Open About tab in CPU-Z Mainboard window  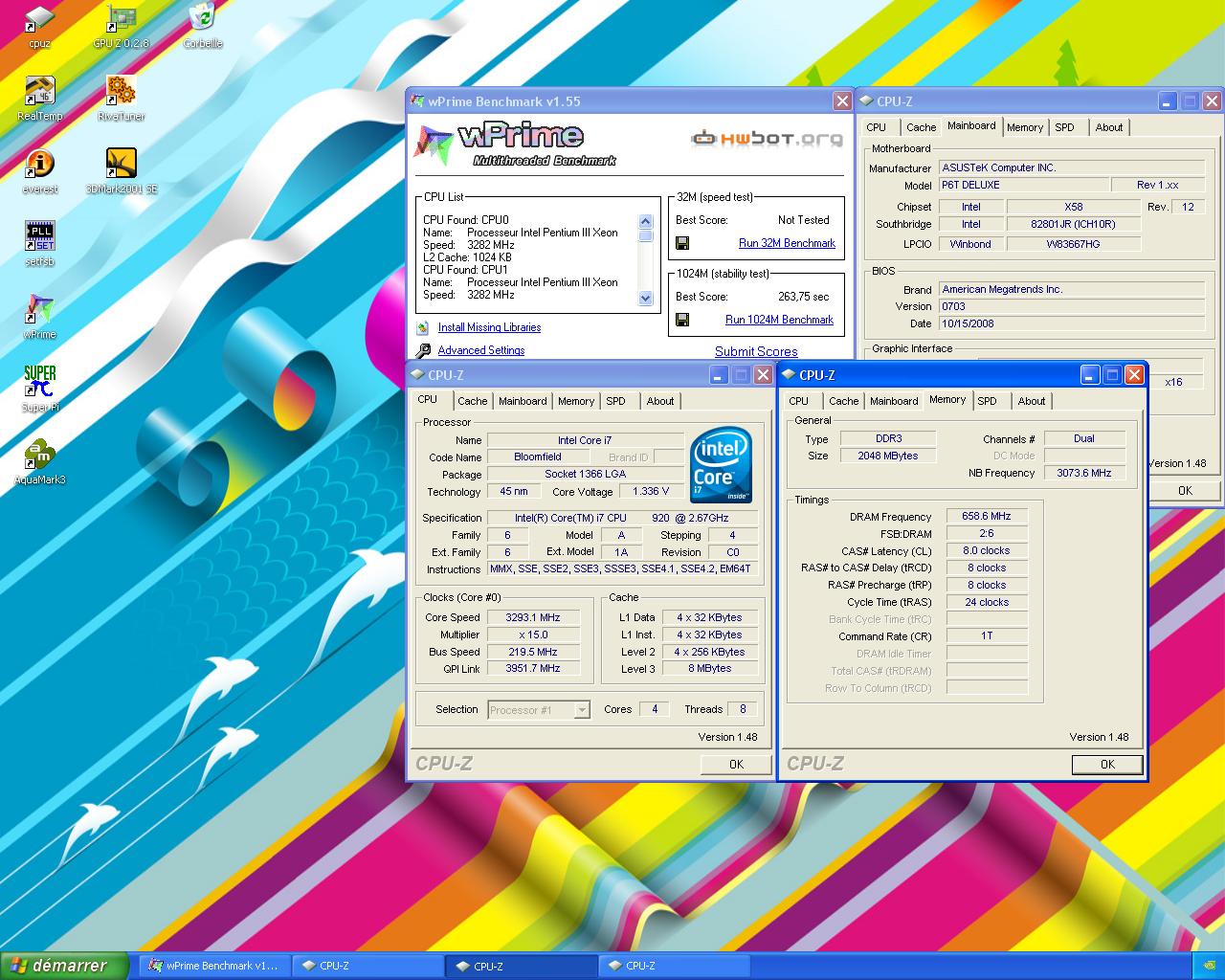tap(1109, 127)
